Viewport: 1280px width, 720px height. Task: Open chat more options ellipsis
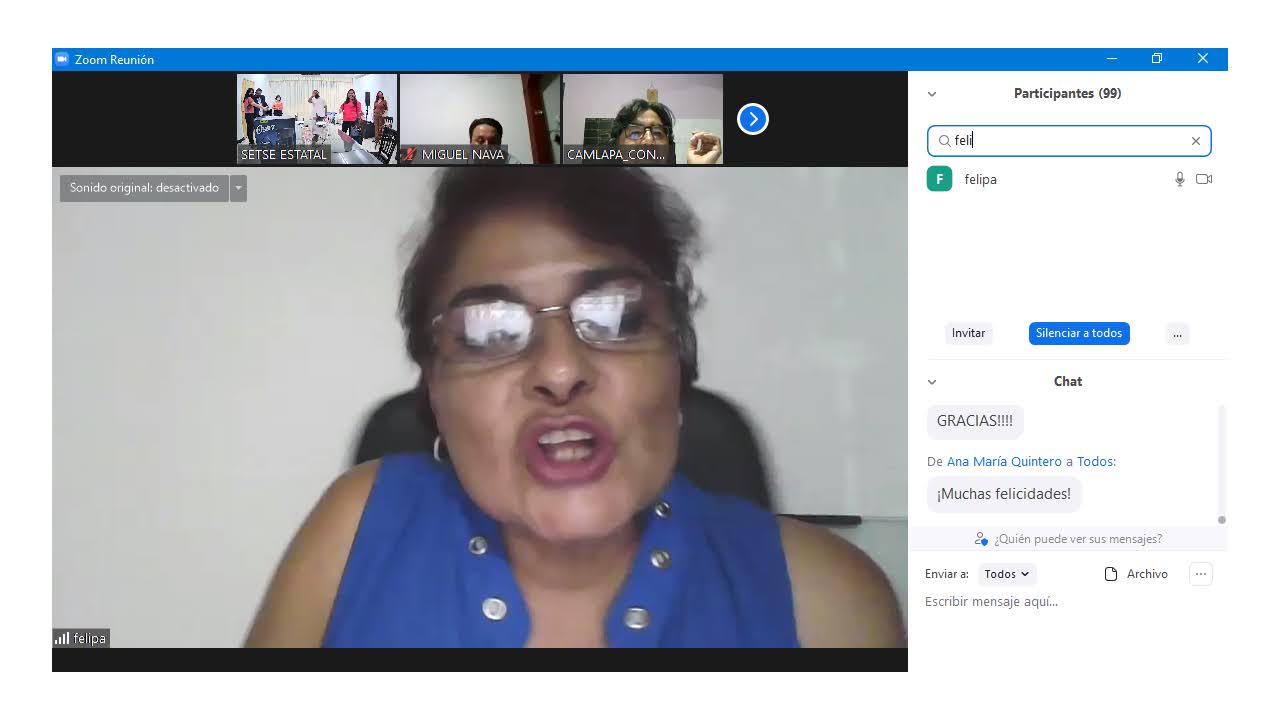point(1201,574)
